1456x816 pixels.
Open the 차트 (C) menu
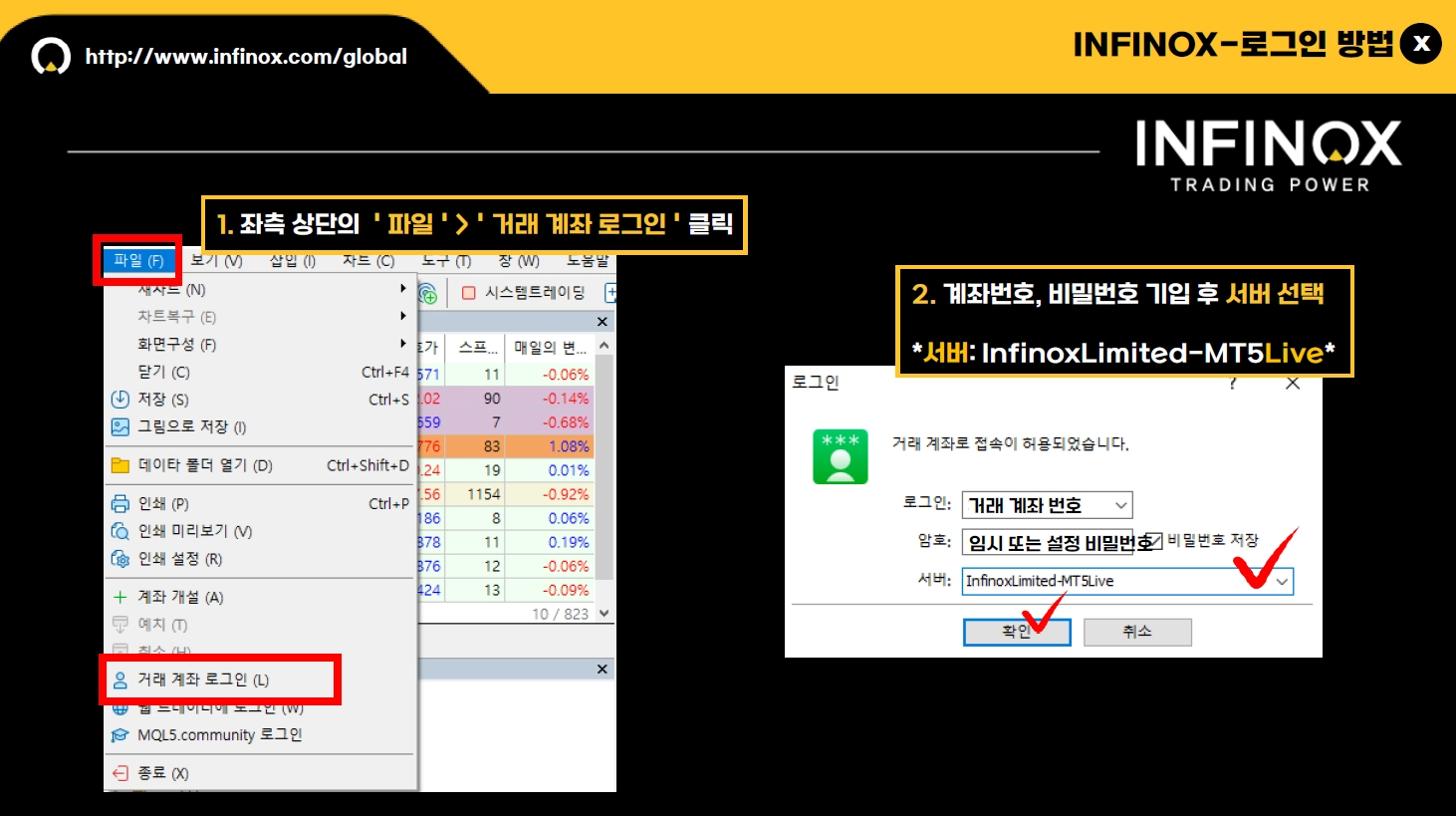click(368, 261)
